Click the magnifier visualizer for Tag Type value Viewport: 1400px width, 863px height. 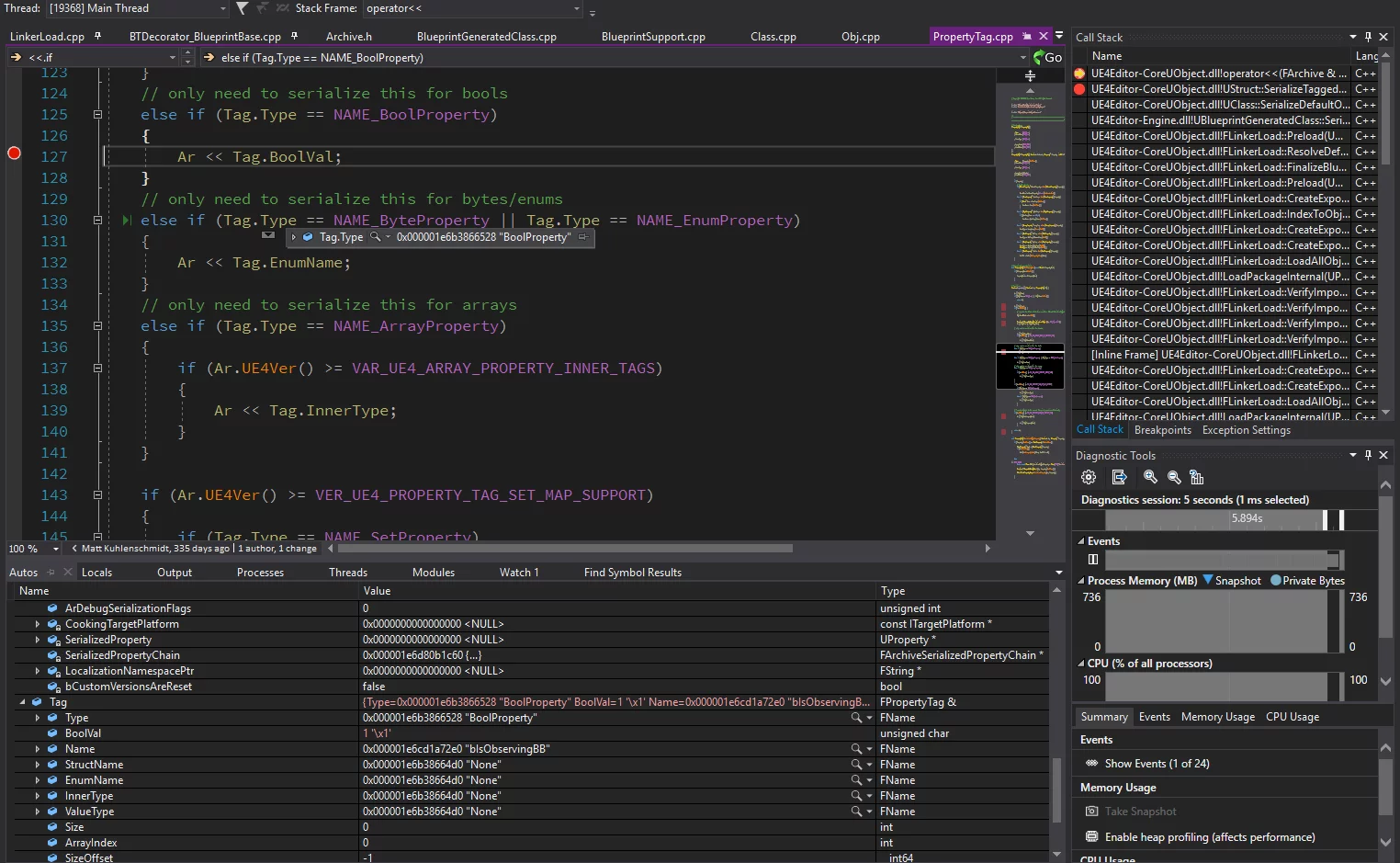pos(856,718)
